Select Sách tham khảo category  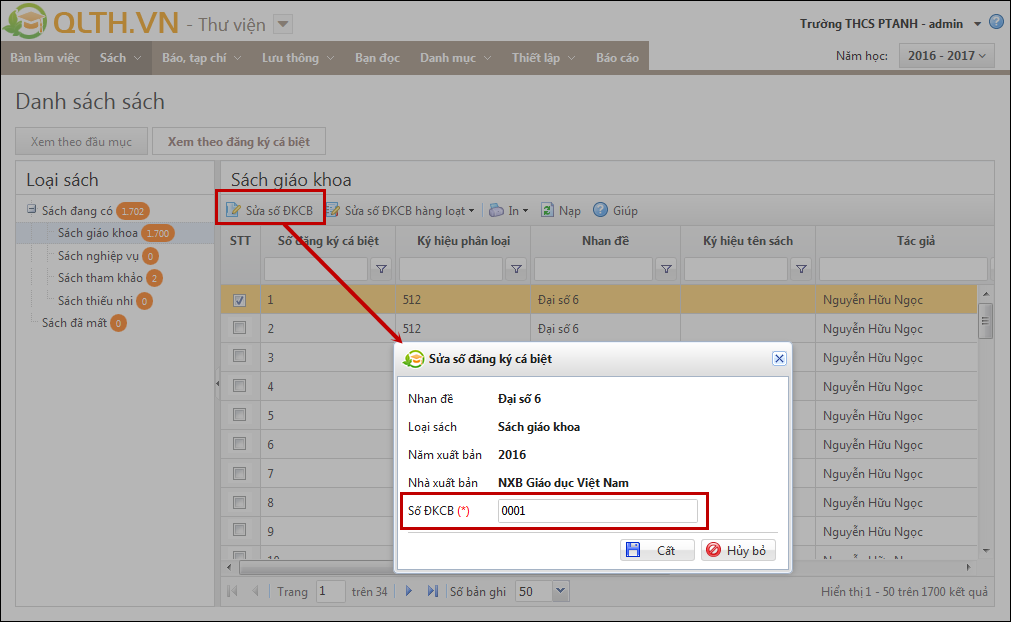click(x=100, y=278)
